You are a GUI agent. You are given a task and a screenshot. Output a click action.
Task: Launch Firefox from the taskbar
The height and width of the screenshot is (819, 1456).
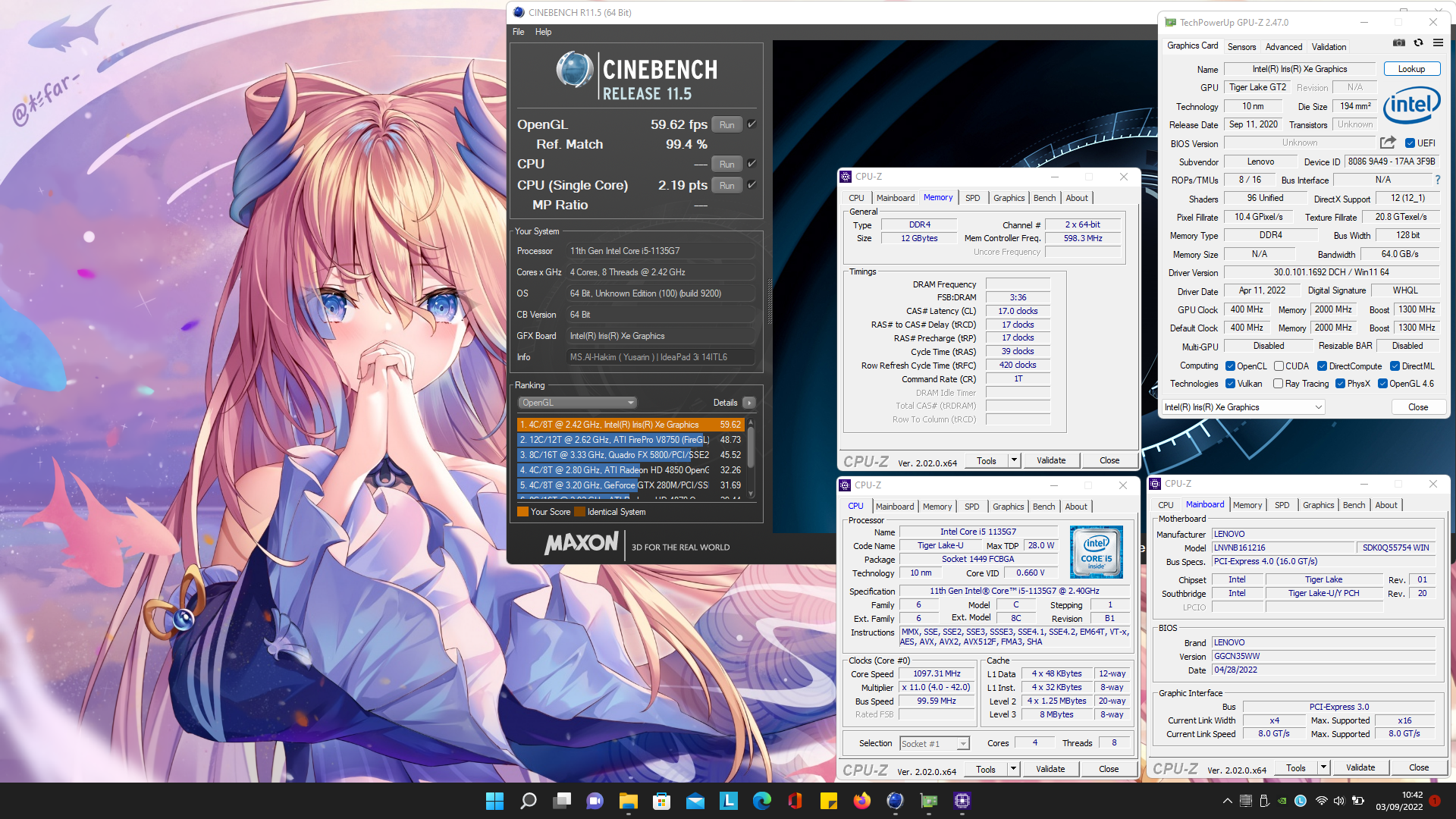pos(862,800)
